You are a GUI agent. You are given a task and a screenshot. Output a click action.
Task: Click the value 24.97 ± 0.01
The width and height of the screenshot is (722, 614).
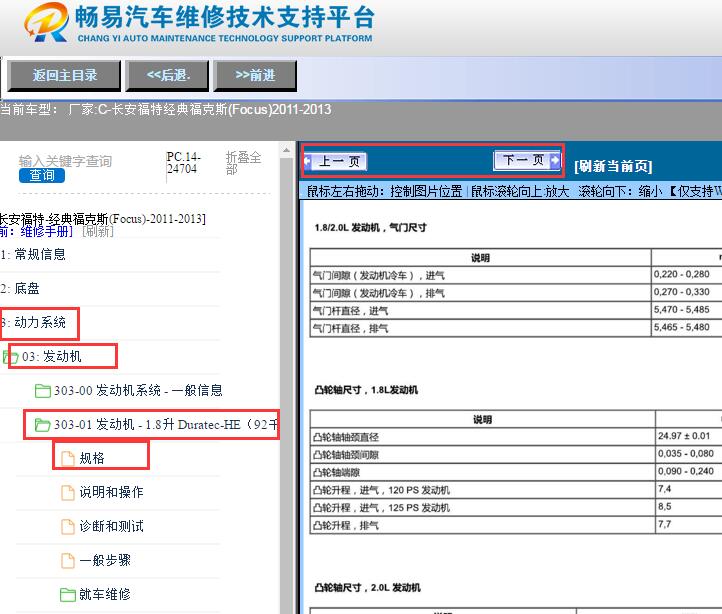point(684,436)
